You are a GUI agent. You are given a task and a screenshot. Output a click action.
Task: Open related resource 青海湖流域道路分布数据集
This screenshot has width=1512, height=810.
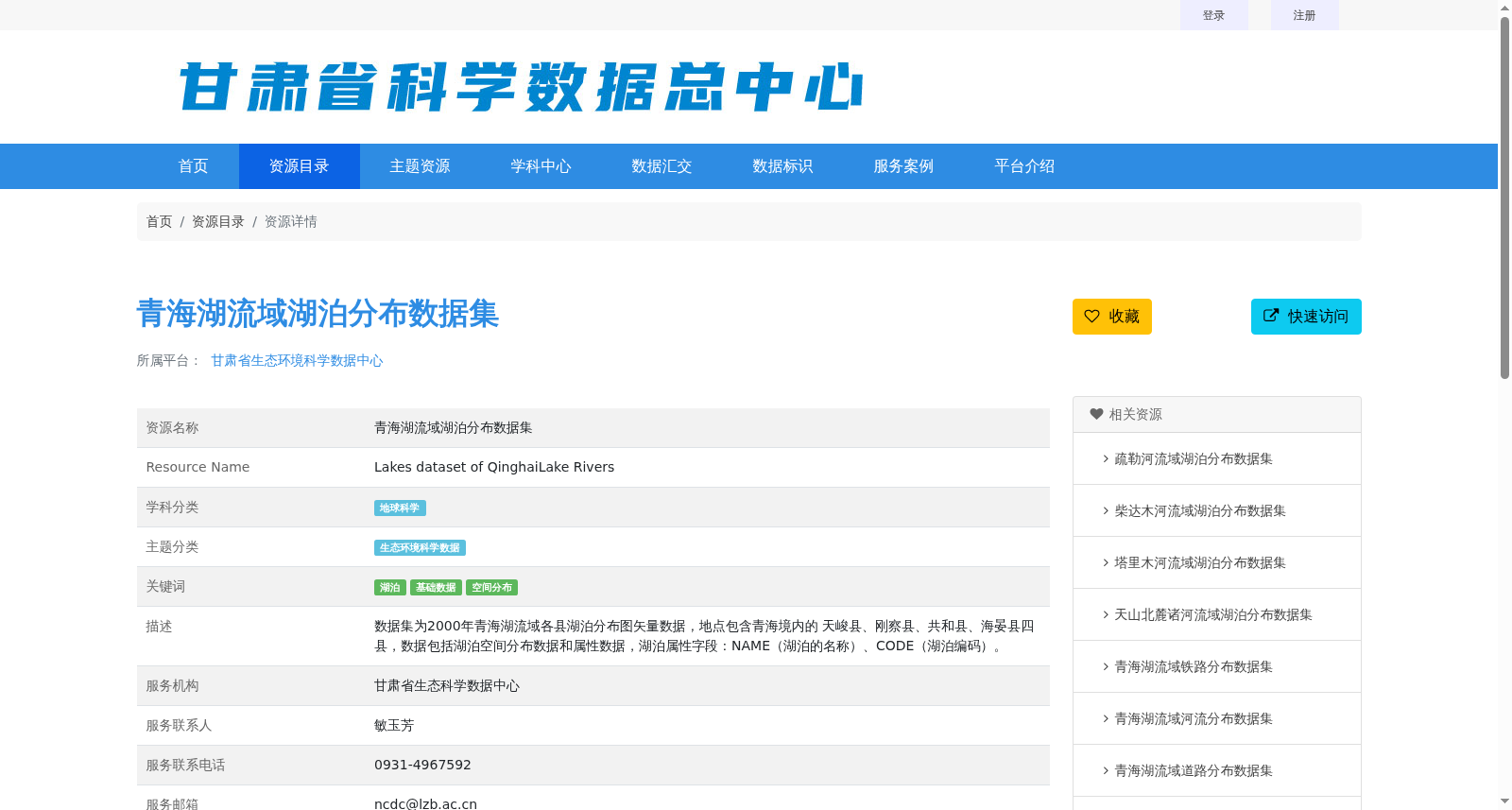click(1194, 770)
